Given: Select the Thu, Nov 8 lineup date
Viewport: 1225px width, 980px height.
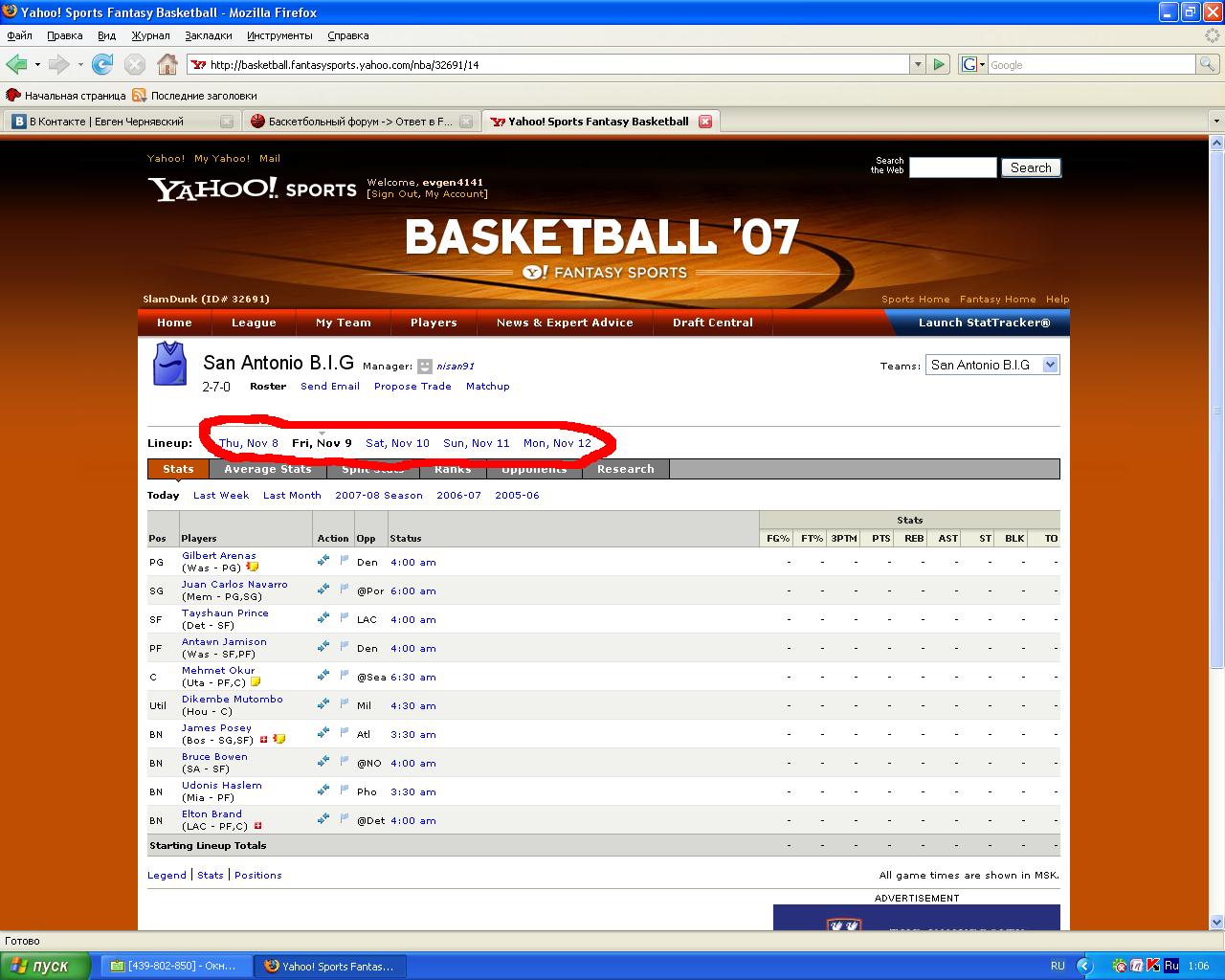Looking at the screenshot, I should coord(249,443).
